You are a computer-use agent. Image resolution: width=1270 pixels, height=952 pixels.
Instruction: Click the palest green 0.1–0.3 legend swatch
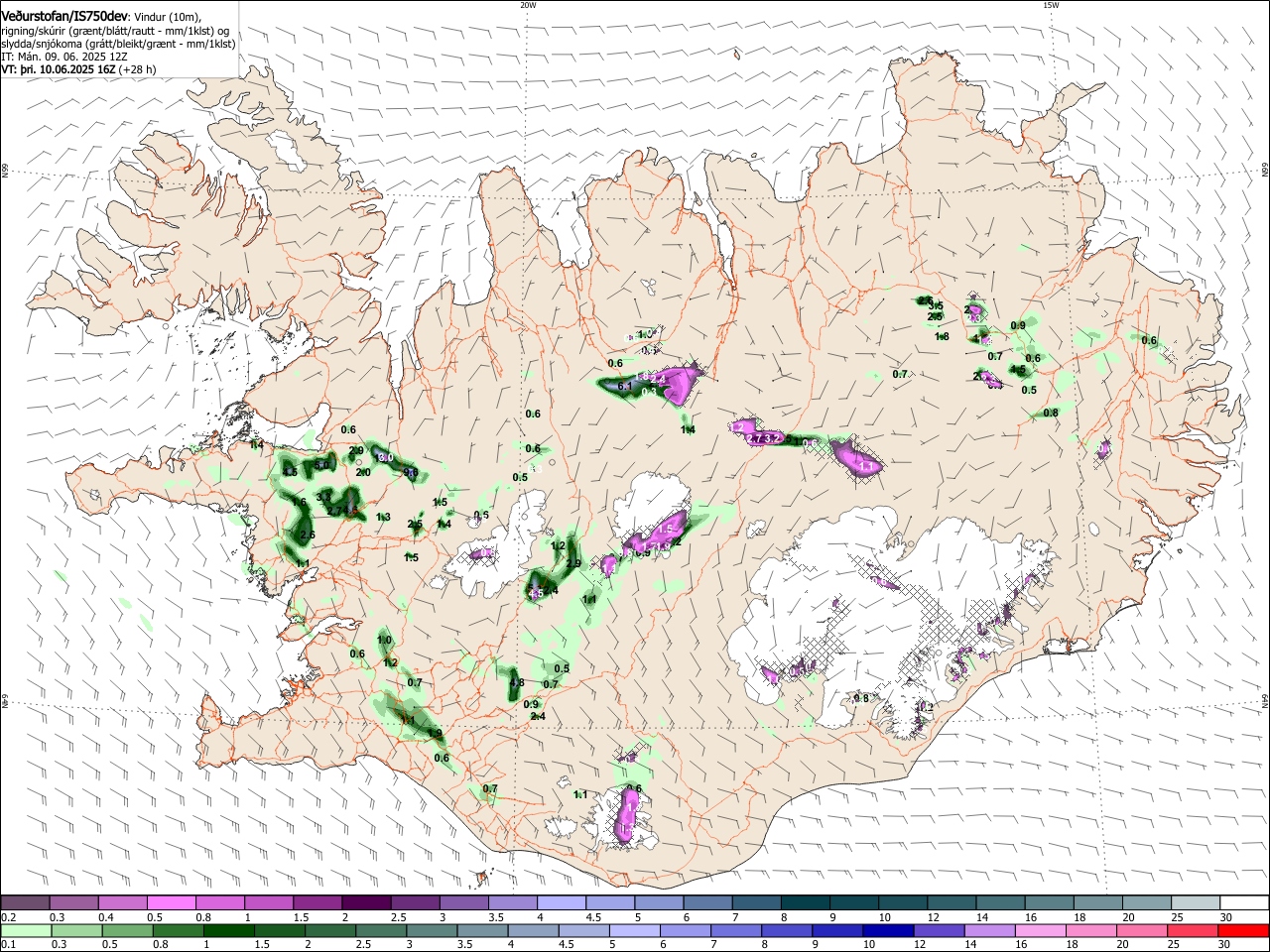[25, 931]
